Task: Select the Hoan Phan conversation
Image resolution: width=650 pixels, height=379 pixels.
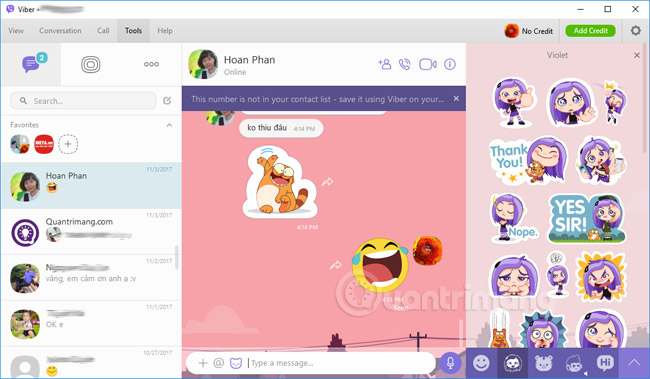Action: click(x=91, y=185)
